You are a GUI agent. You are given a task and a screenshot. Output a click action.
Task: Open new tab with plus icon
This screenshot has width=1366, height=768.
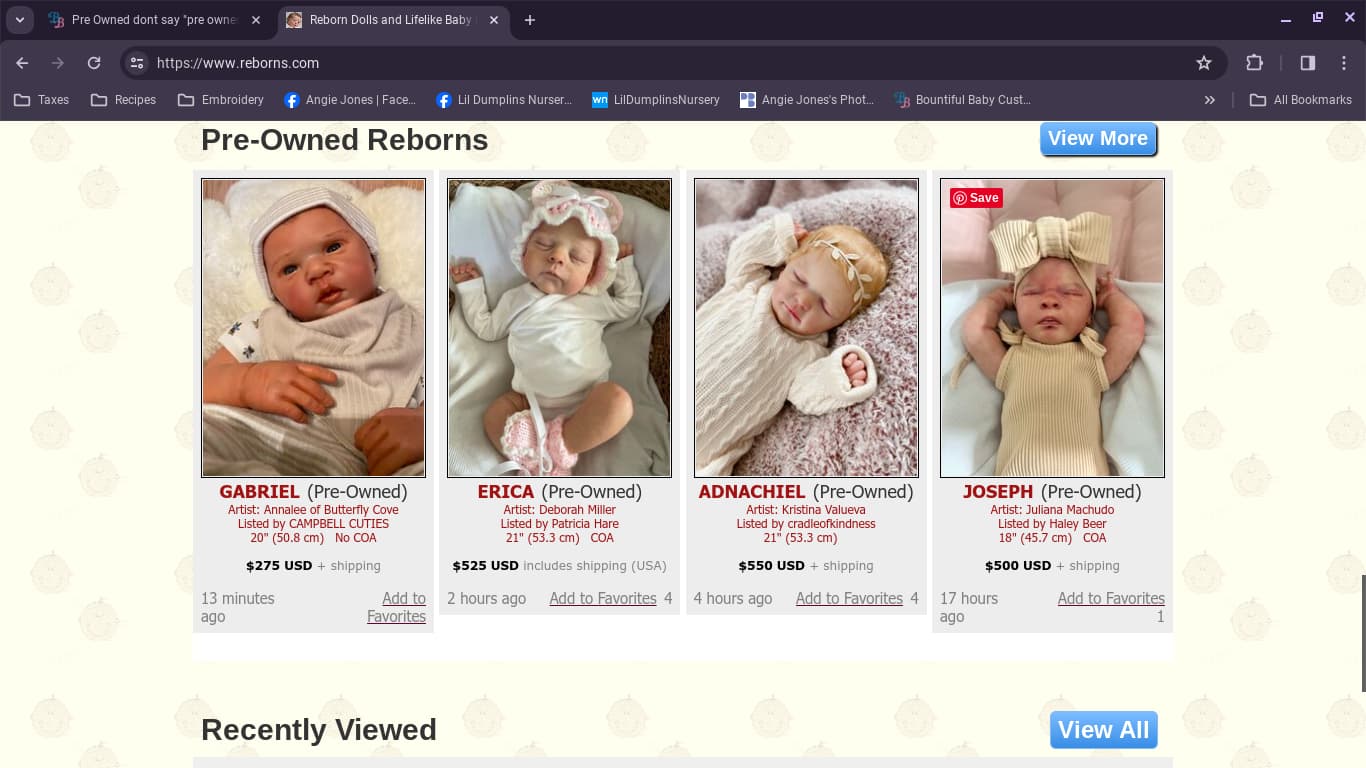coord(530,20)
